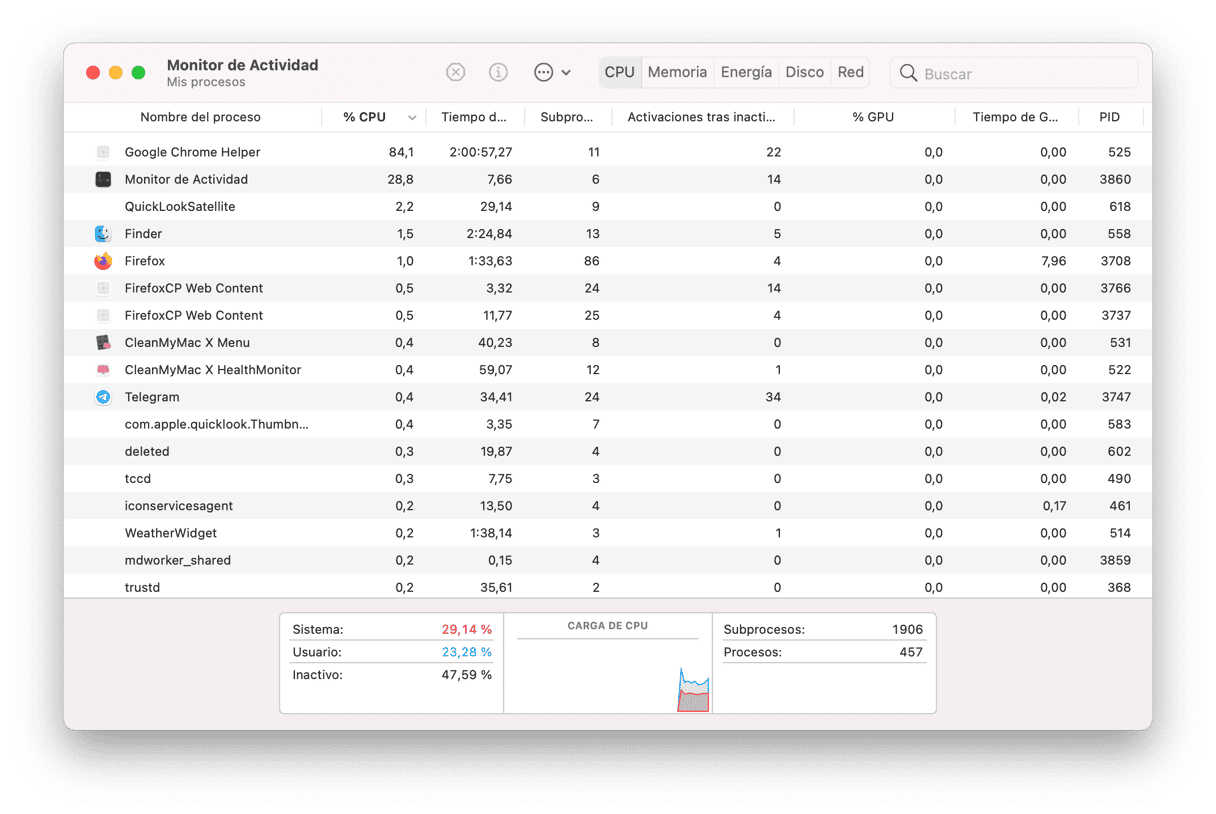Click Firefox's 86 subprocesos value
Viewport: 1216px width, 814px height.
point(592,261)
